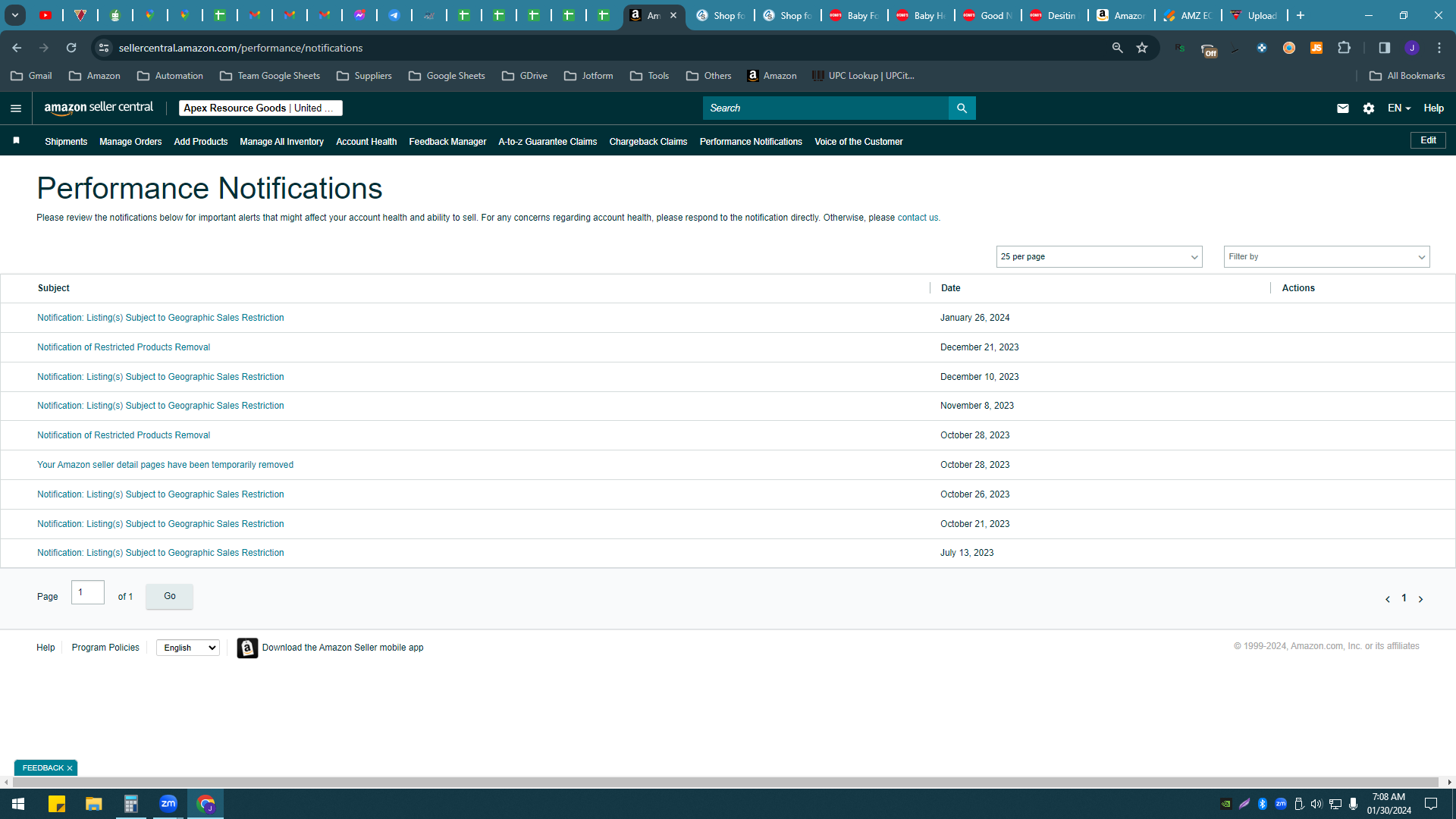Open the UPC Lookup bookmark

click(x=863, y=76)
